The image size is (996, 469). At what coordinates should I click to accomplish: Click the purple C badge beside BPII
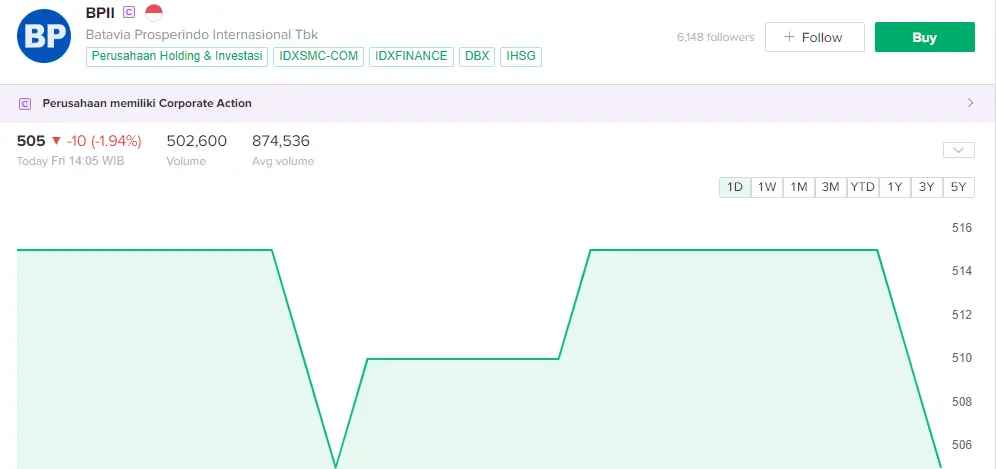[x=129, y=12]
